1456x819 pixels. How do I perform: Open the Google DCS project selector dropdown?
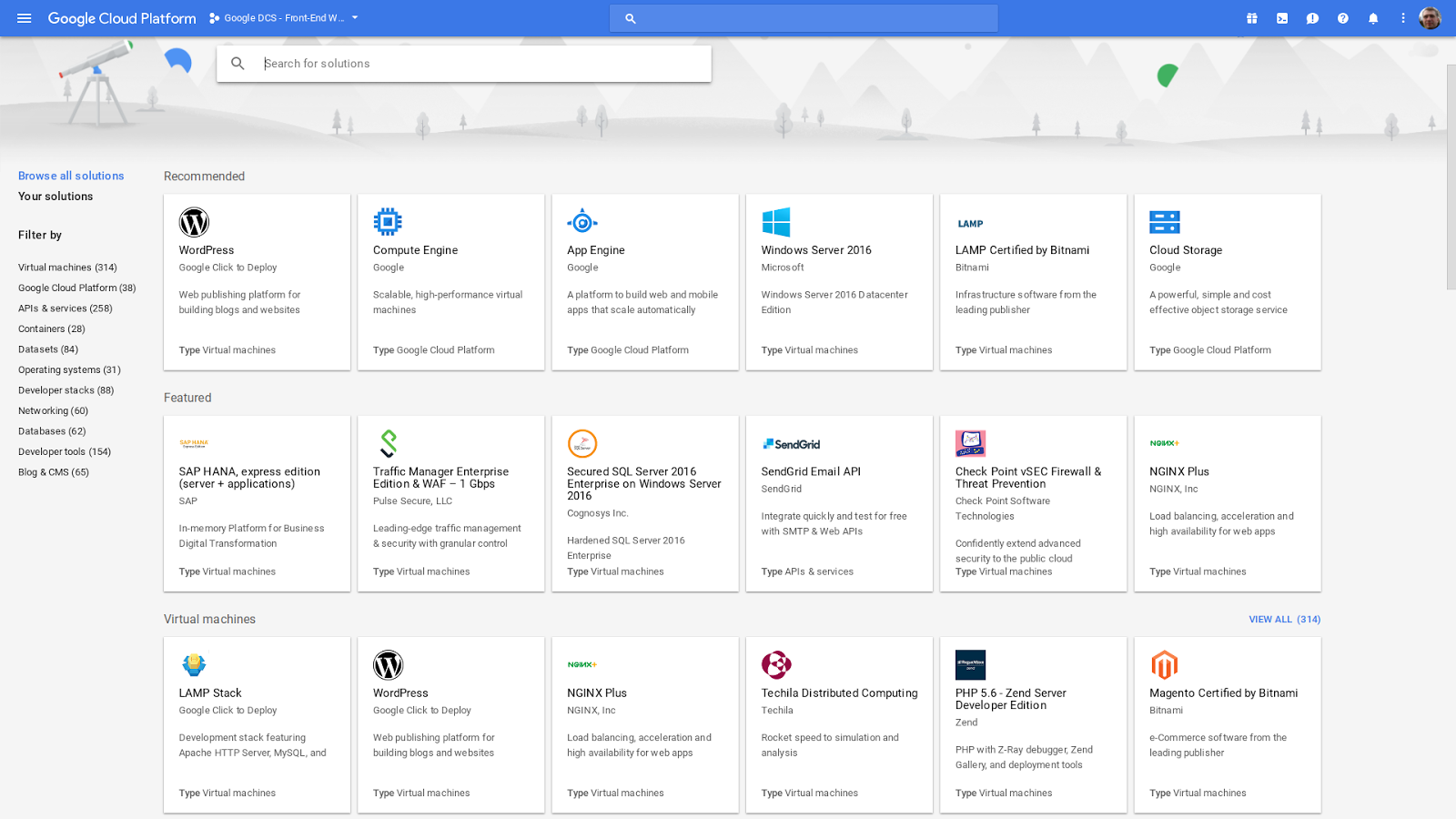point(283,17)
